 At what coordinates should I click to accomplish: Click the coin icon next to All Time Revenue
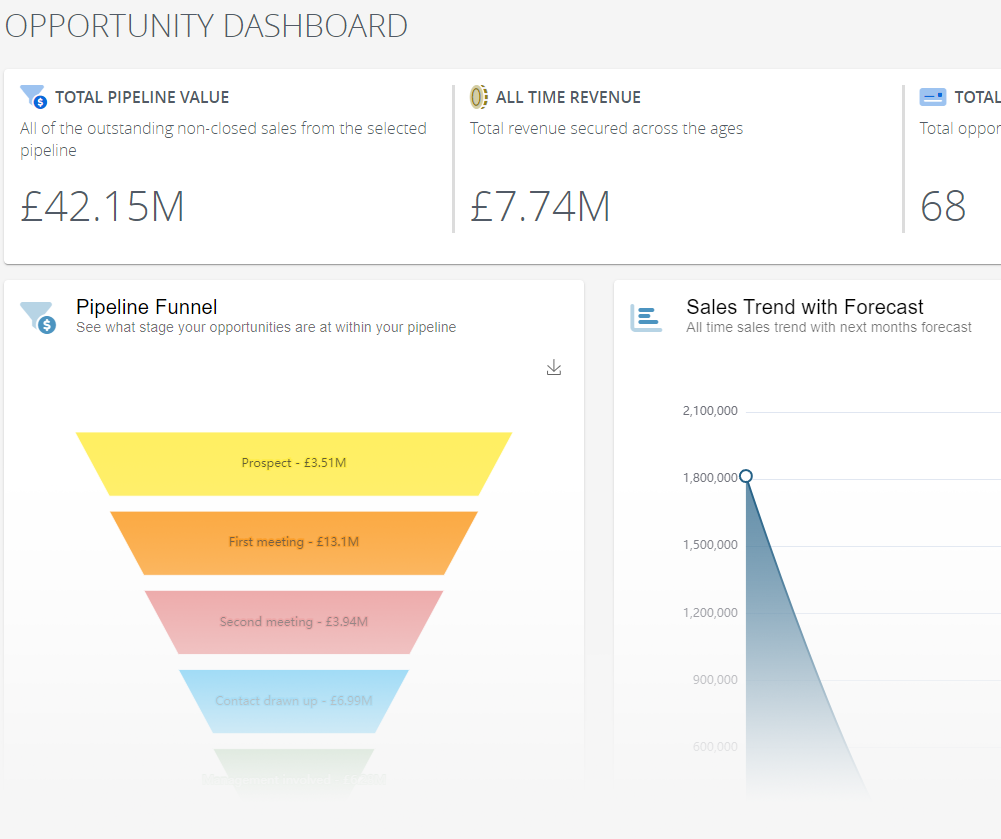[x=480, y=97]
